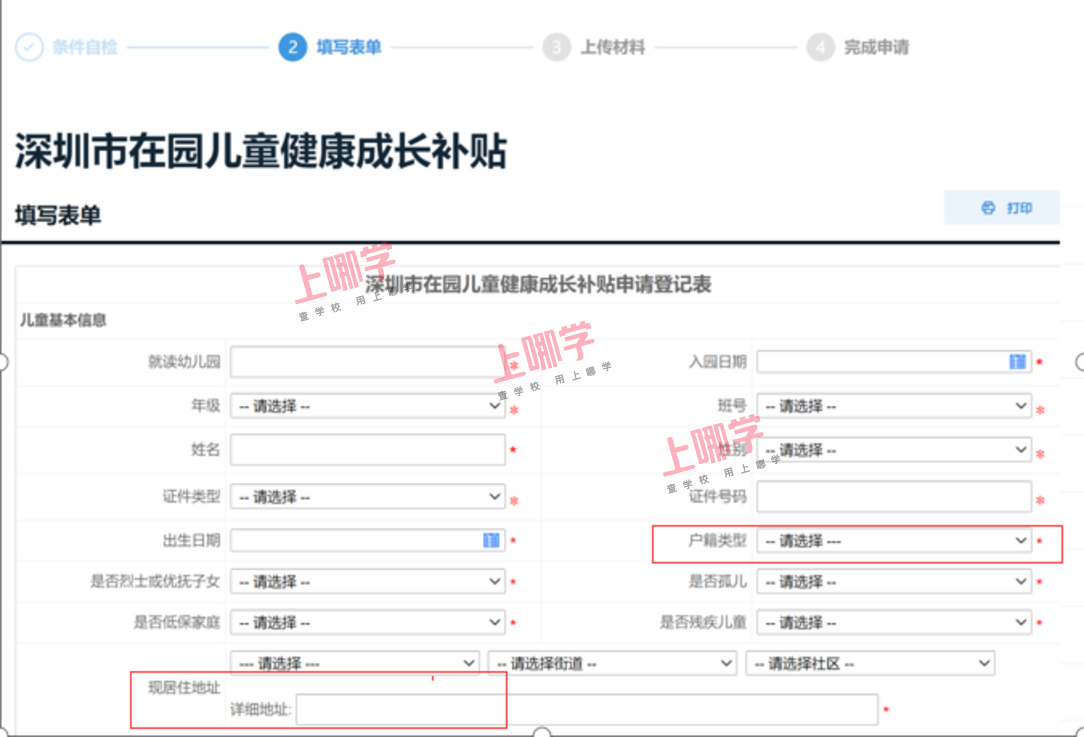This screenshot has width=1084, height=737.
Task: Open the 是否残疾儿童 dropdown
Action: click(x=893, y=622)
